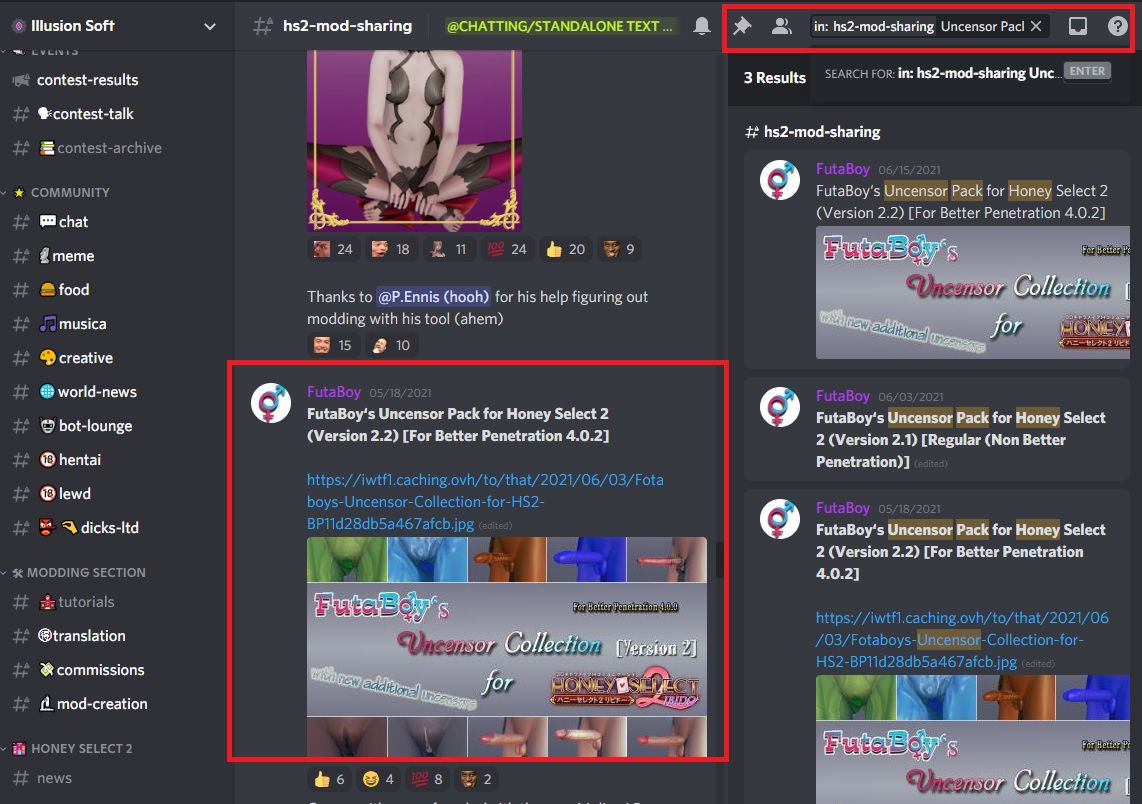Toggle the thumbs up reaction showing 6
The height and width of the screenshot is (804, 1142).
(328, 779)
